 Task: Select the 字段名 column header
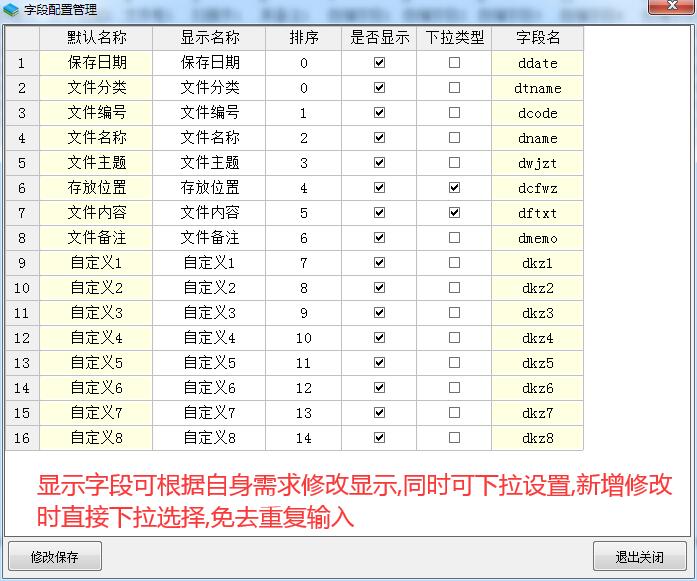[538, 38]
